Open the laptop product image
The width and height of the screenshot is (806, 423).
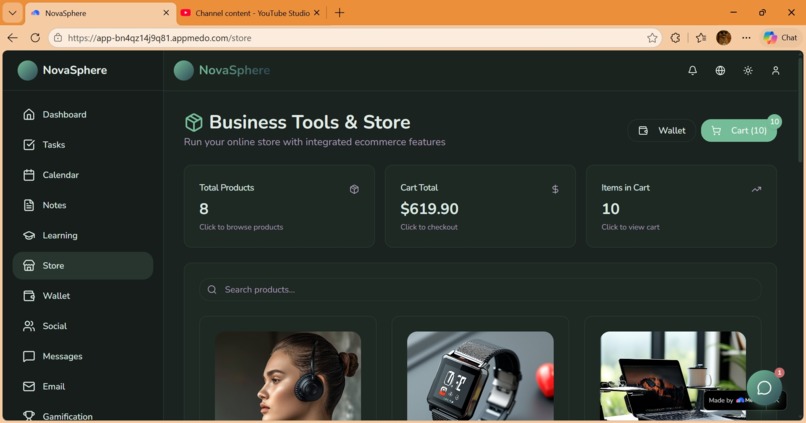point(673,376)
